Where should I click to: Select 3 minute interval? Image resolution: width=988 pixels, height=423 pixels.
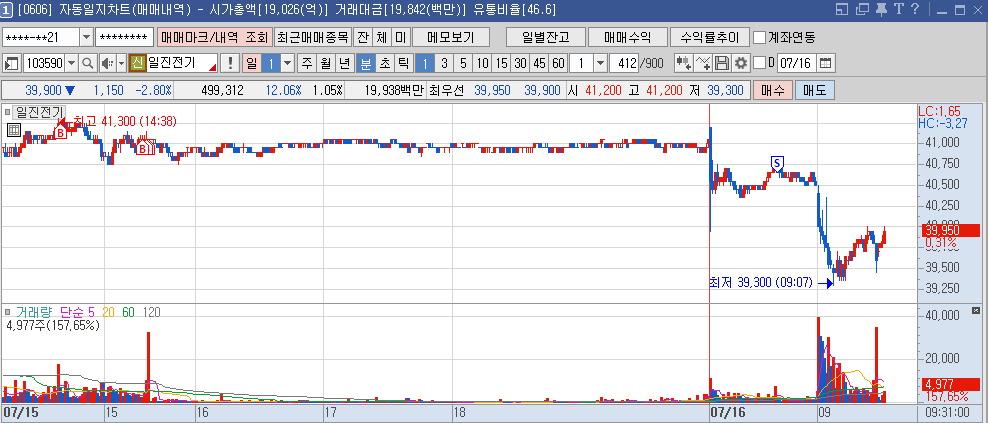coord(444,63)
